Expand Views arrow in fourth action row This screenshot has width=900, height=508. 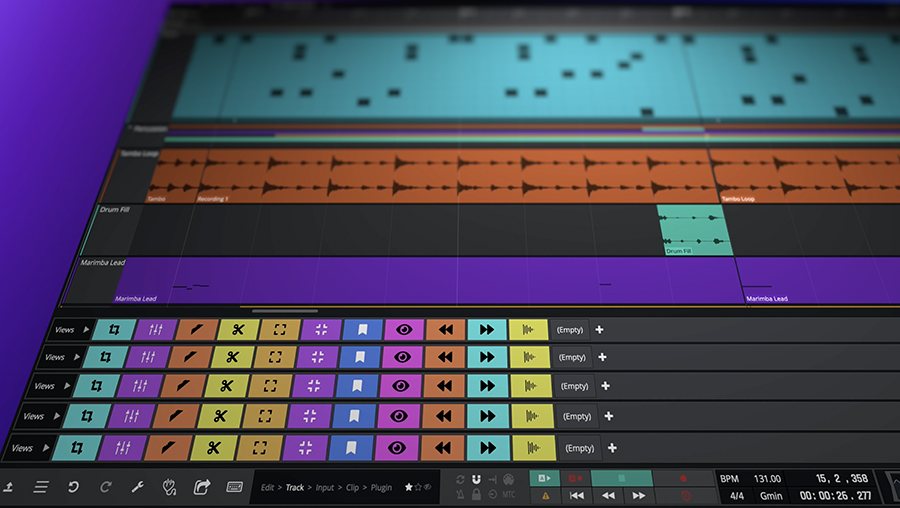coord(56,416)
